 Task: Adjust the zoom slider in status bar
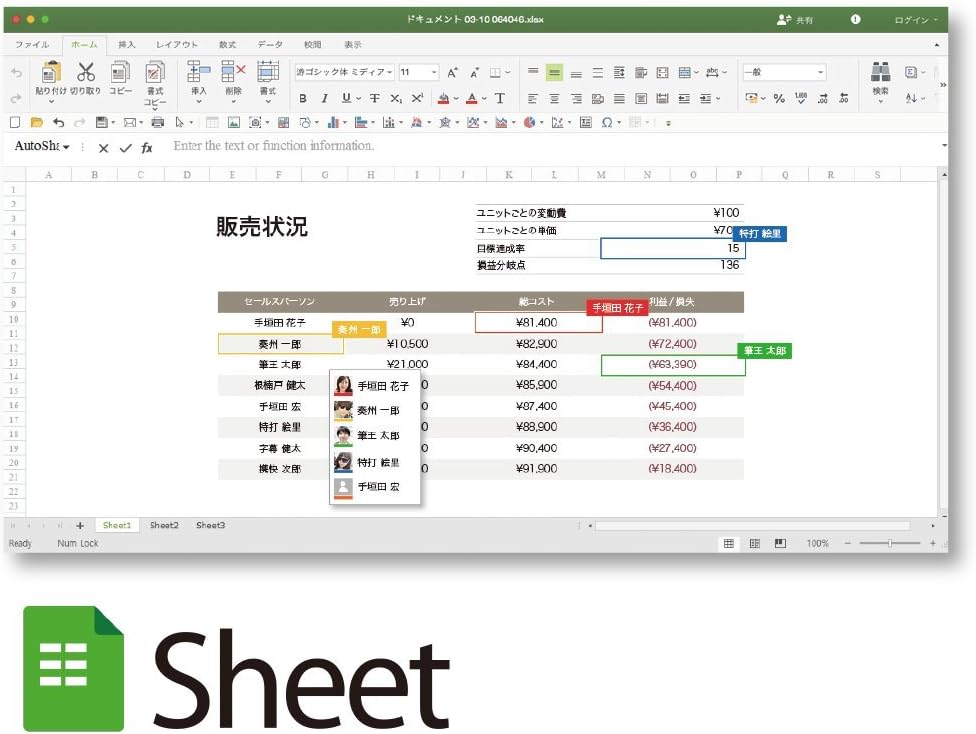click(x=890, y=543)
